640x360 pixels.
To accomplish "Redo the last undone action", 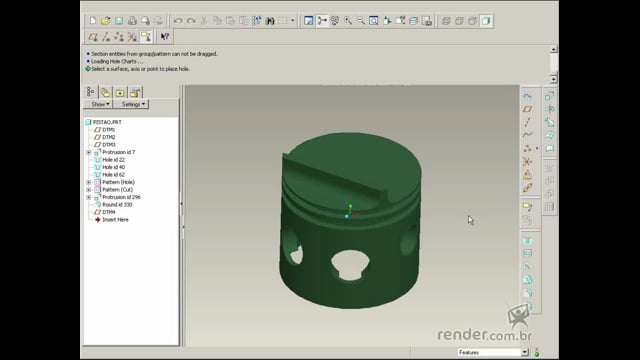I will click(x=191, y=20).
